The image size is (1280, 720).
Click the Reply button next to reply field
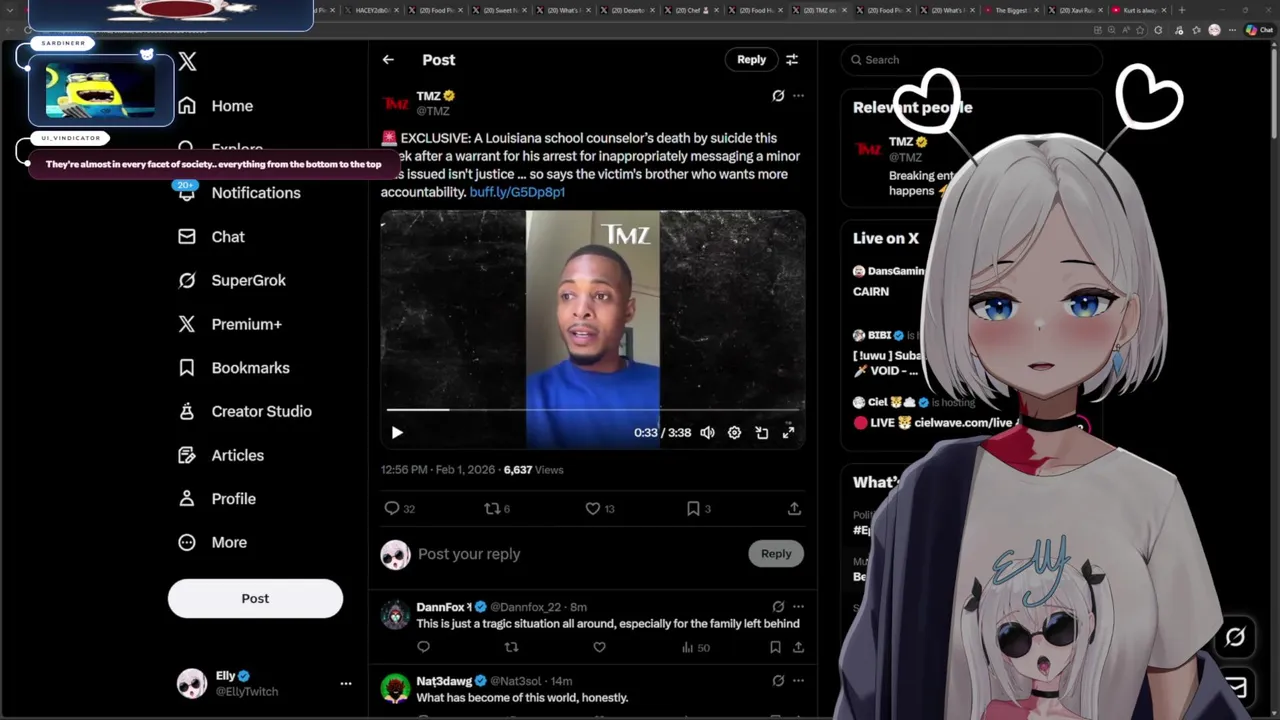coord(776,554)
